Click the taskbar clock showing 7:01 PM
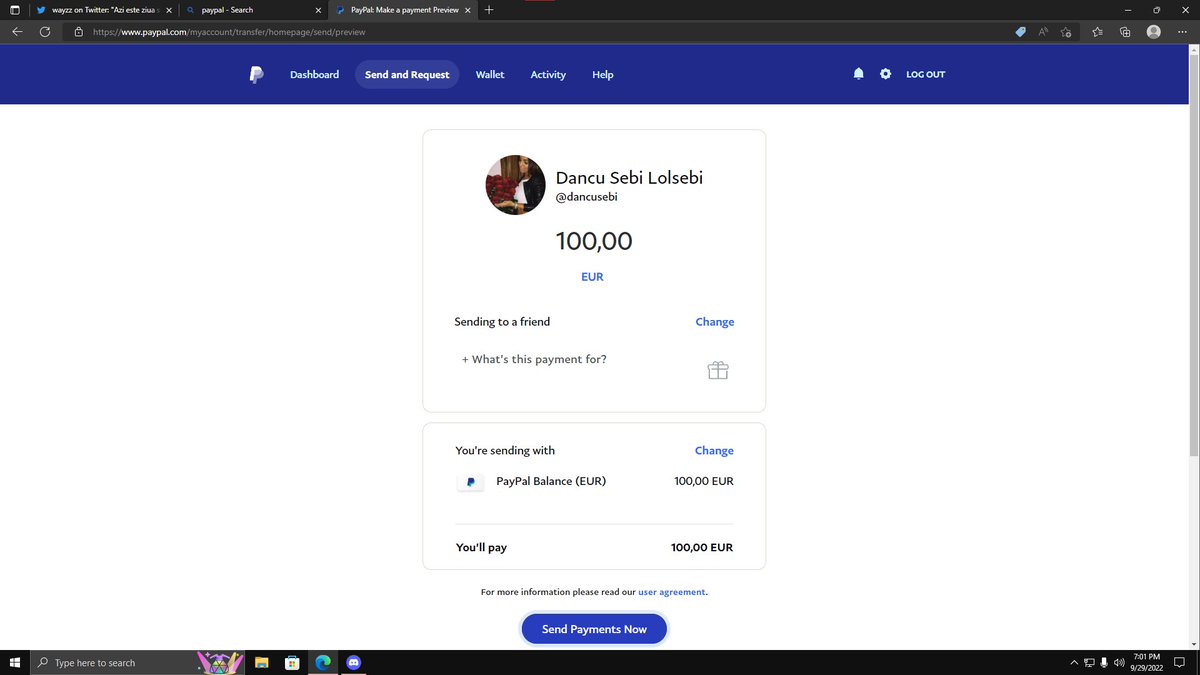The height and width of the screenshot is (675, 1200). [x=1146, y=662]
